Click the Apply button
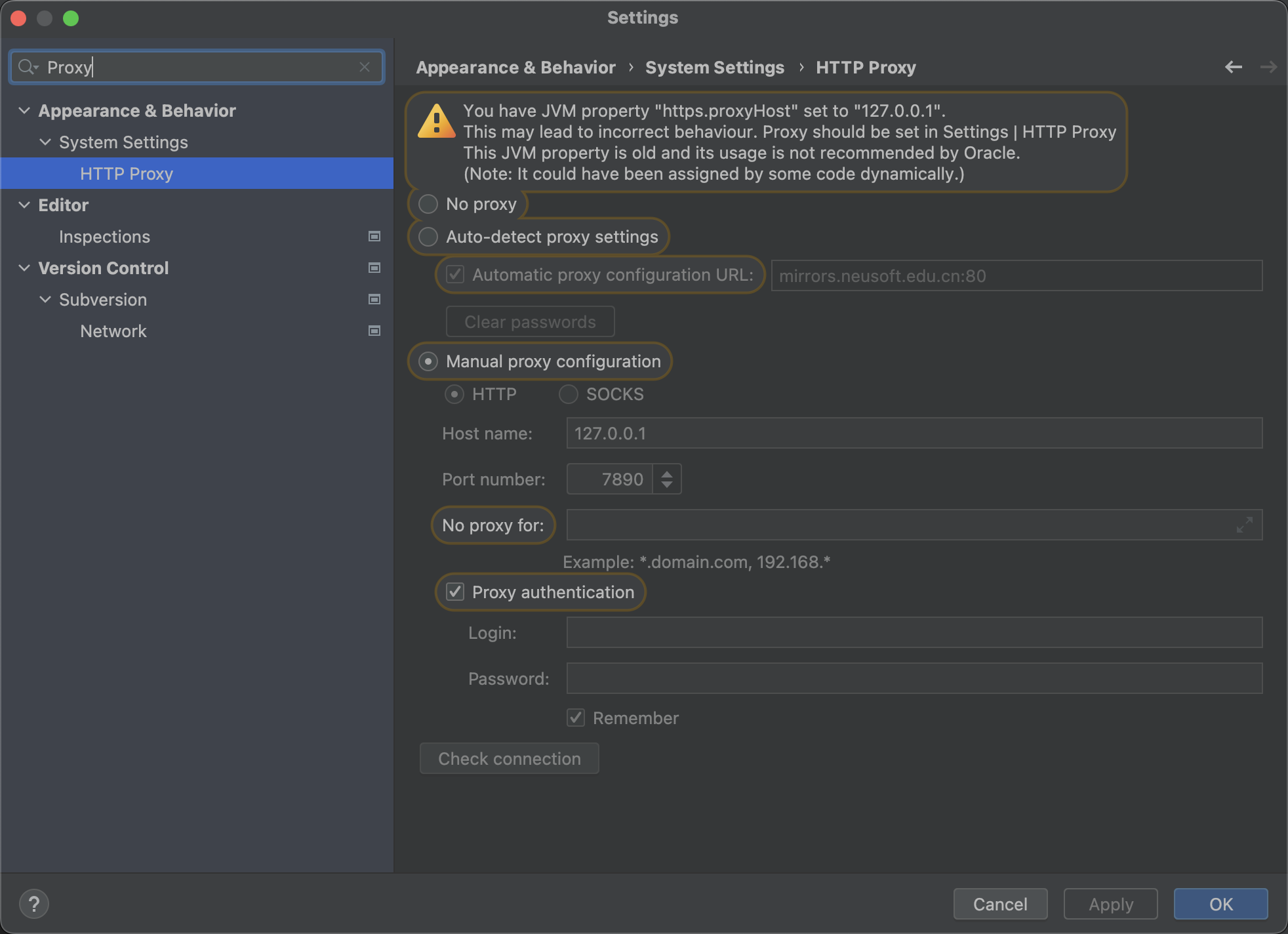Screen dimensions: 1288x934 [1110, 904]
